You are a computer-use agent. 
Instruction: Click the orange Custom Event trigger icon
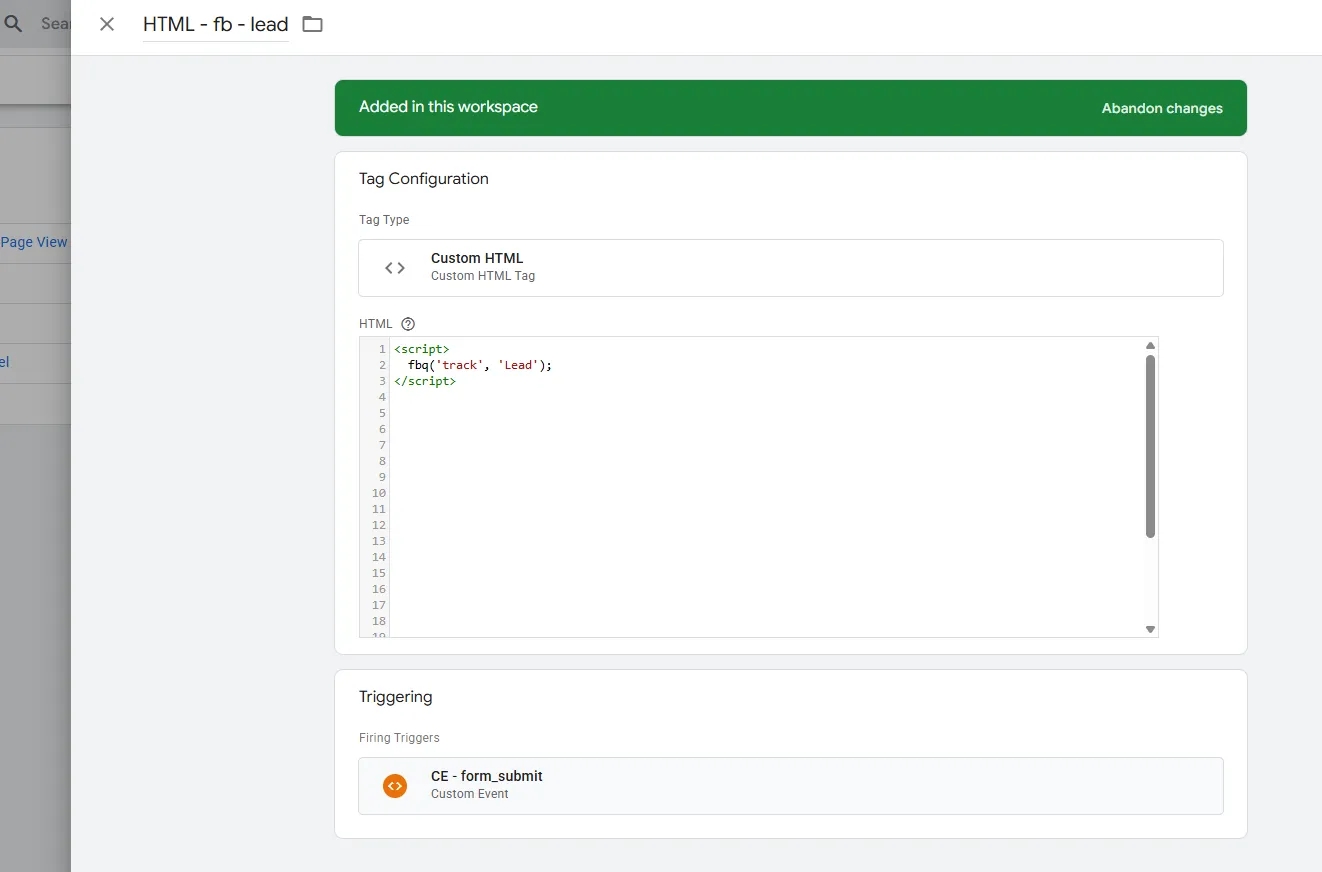click(x=395, y=786)
